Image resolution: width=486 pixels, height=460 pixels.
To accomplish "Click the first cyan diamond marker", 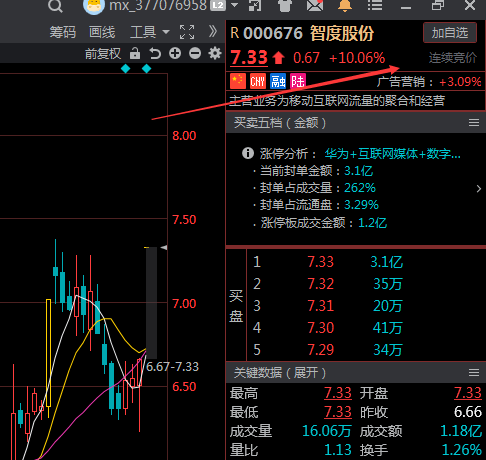I will point(126,69).
